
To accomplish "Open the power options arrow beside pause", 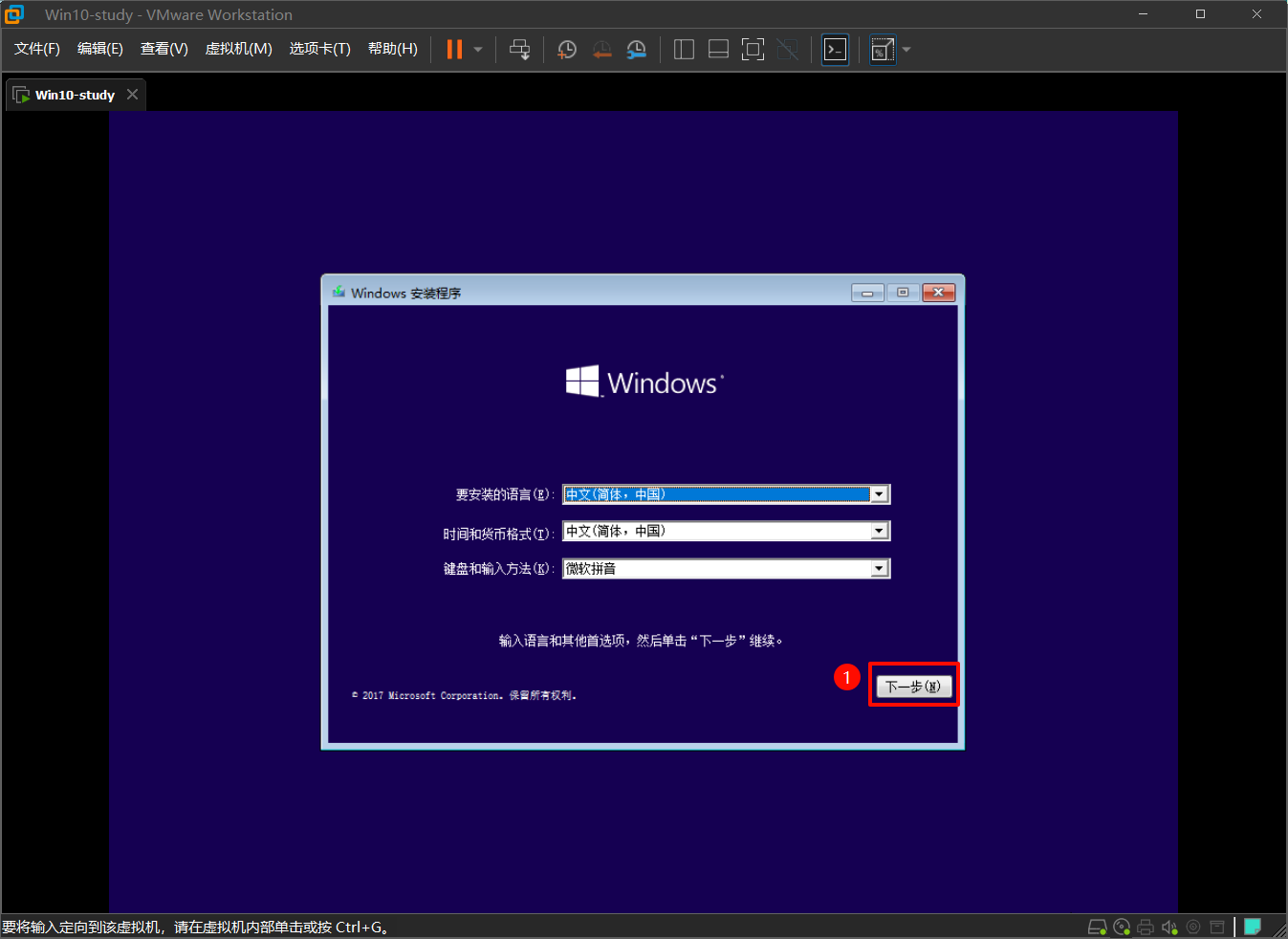I will coord(478,50).
